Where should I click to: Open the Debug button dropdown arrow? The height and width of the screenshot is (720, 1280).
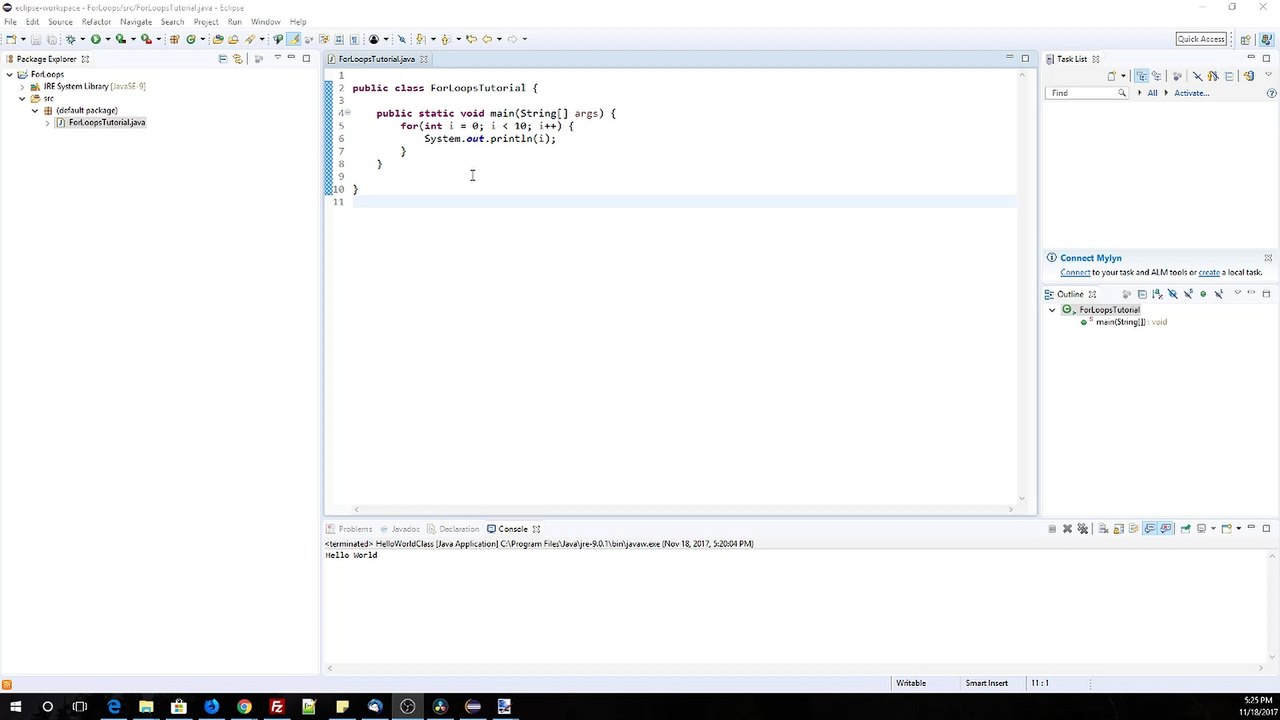point(82,39)
